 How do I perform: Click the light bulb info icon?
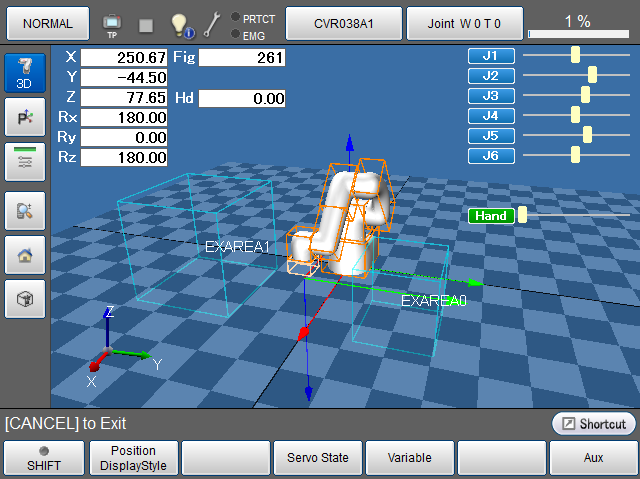click(x=180, y=23)
